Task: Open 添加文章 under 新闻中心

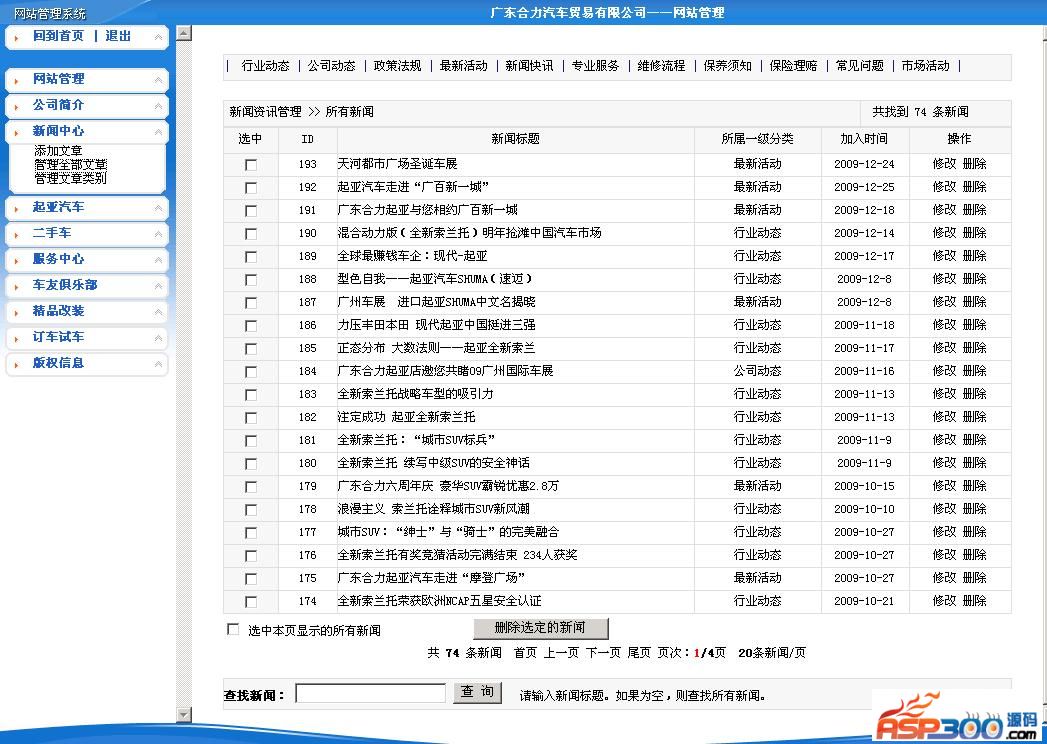Action: coord(58,151)
